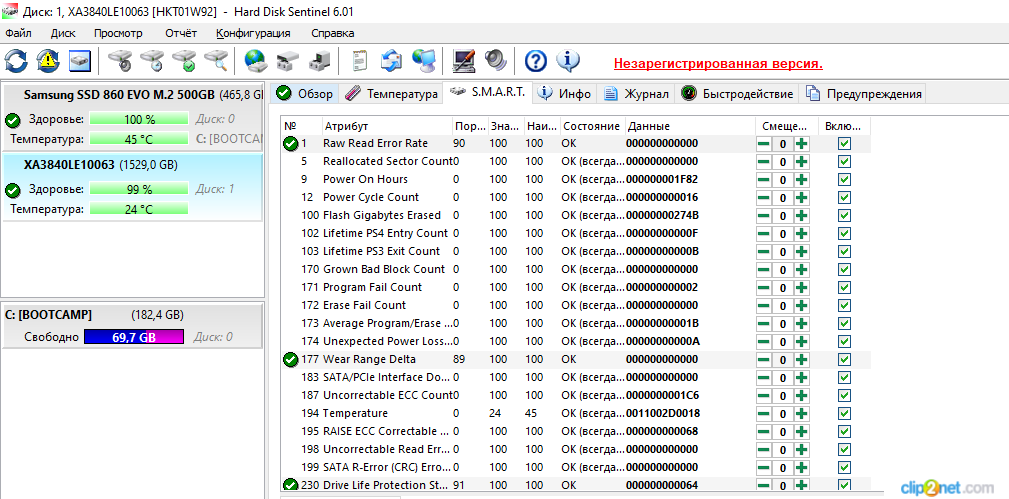Image resolution: width=1009 pixels, height=499 pixels.
Task: Click the Незарегистрированная версия link
Action: click(x=718, y=63)
